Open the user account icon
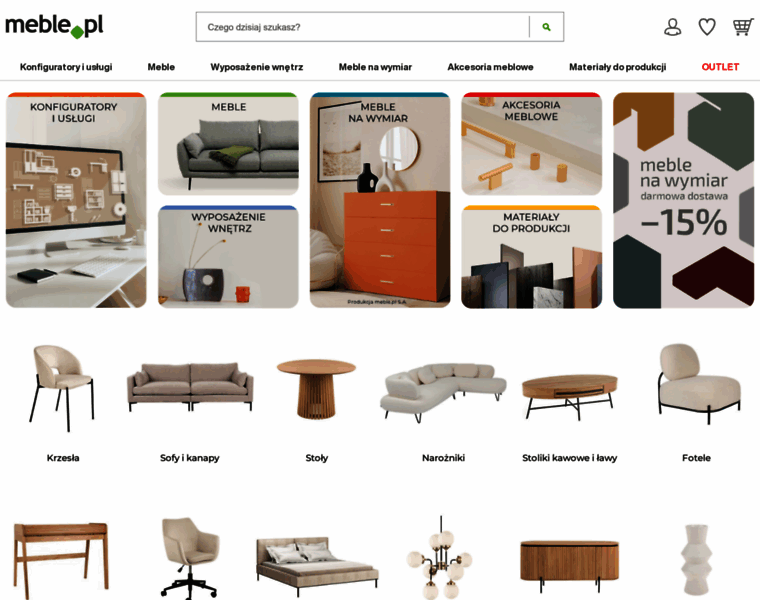Screen dimensions: 760x600 [x=672, y=27]
